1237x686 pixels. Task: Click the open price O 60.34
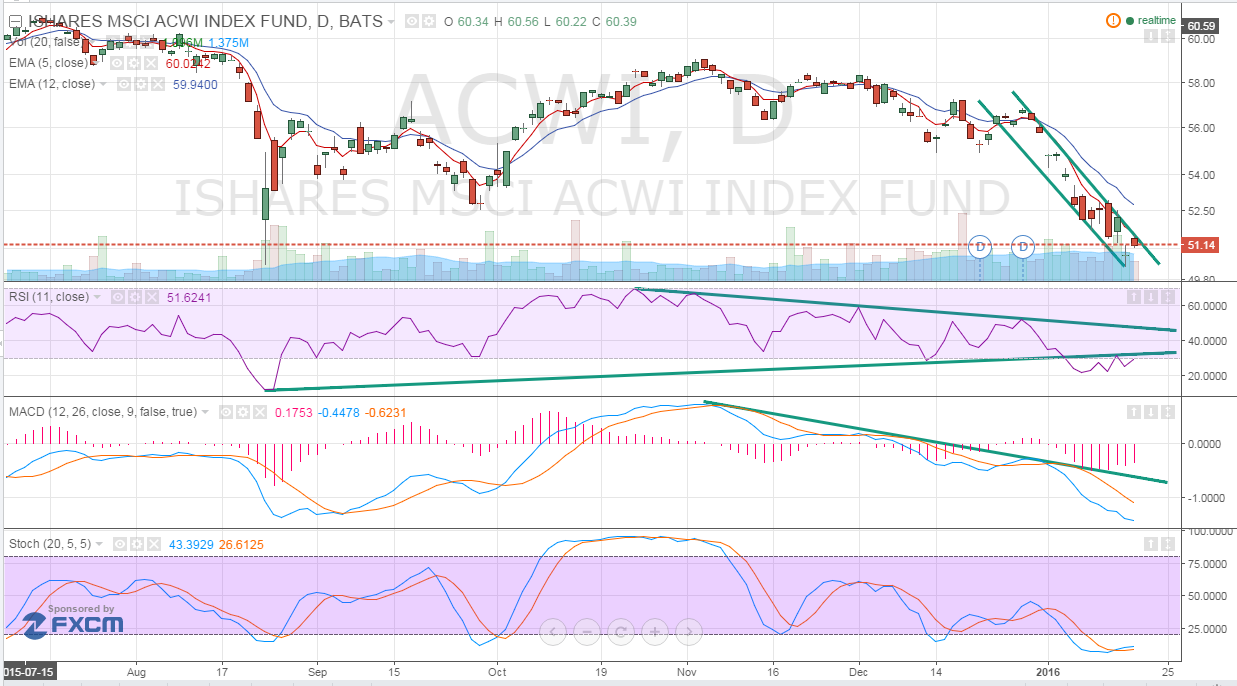tap(466, 22)
